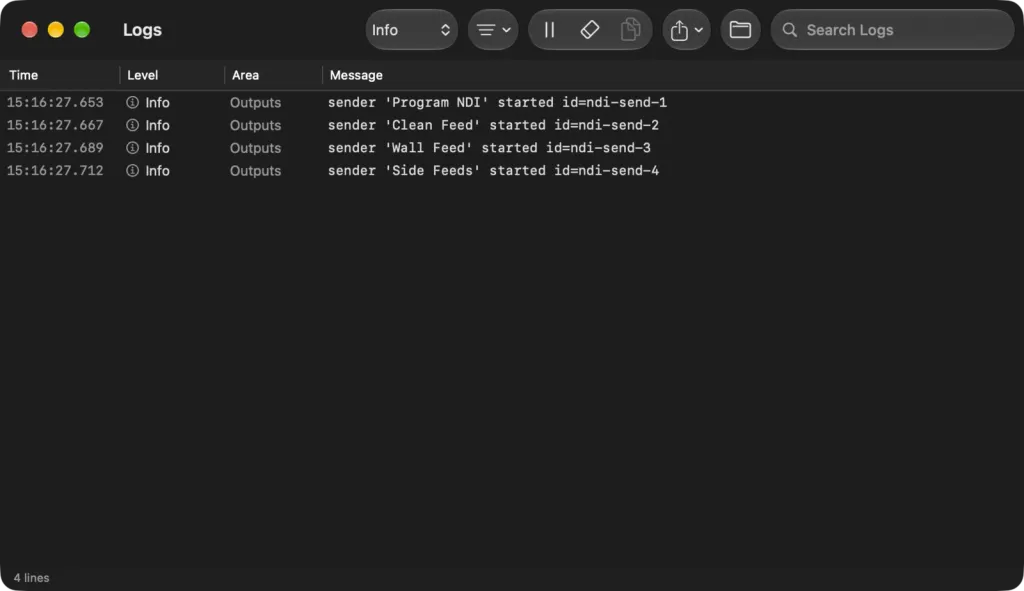Open the filter lines dropdown menu

[x=493, y=30]
